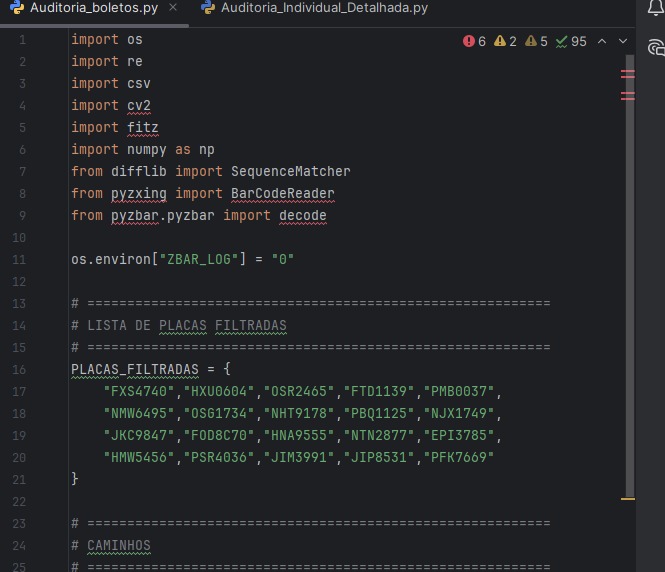This screenshot has width=665, height=572.
Task: Switch to Auditoria_Individual_Detalhada.py tab
Action: coord(323,8)
